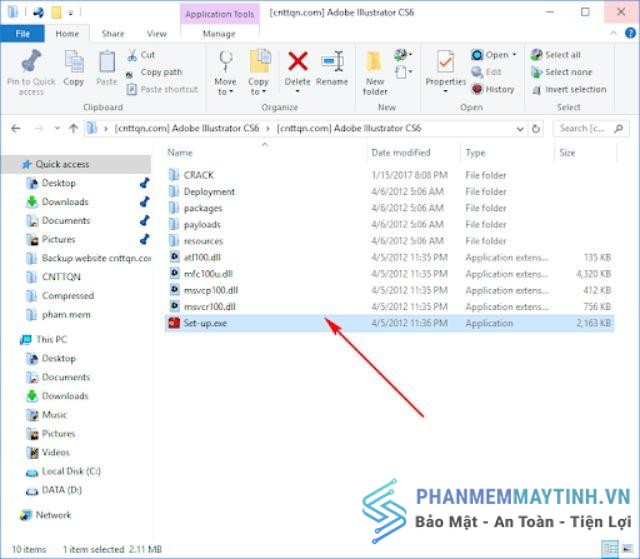640x559 pixels.
Task: Click the Back navigation arrow
Action: click(16, 129)
